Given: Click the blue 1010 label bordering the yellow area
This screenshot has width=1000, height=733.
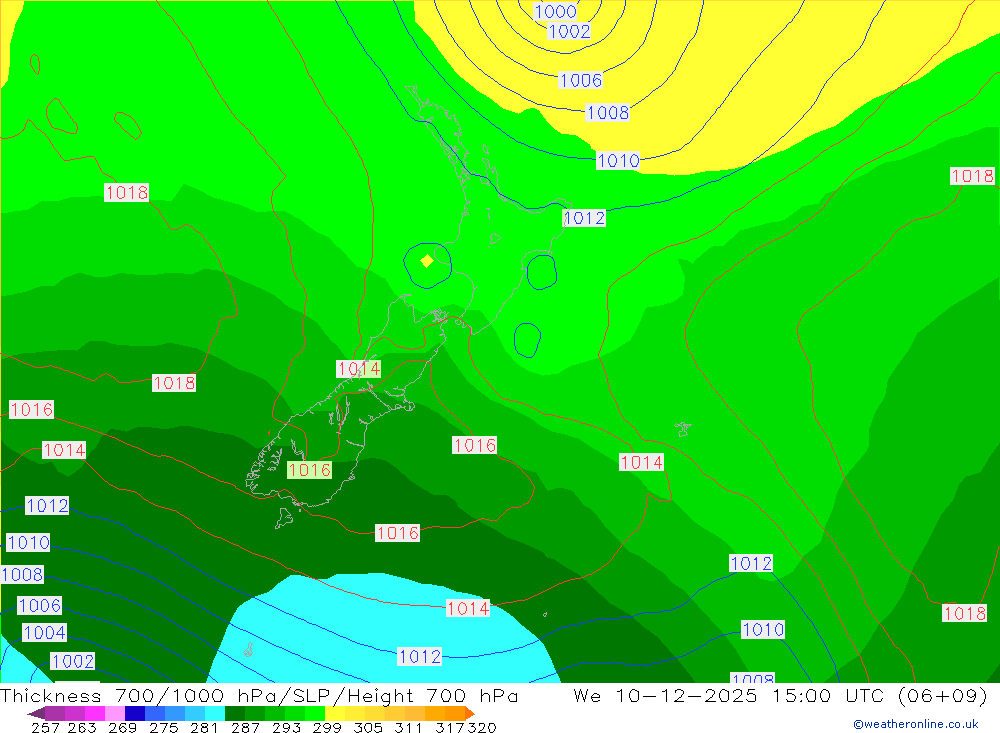Looking at the screenshot, I should [618, 161].
